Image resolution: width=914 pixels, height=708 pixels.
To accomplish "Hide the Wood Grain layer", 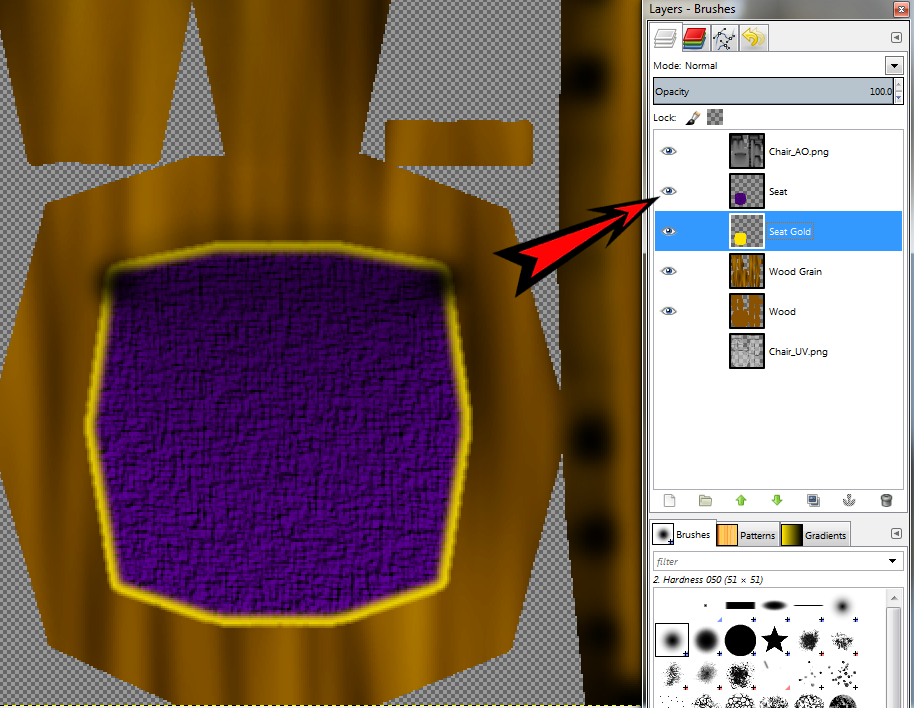I will coord(669,271).
